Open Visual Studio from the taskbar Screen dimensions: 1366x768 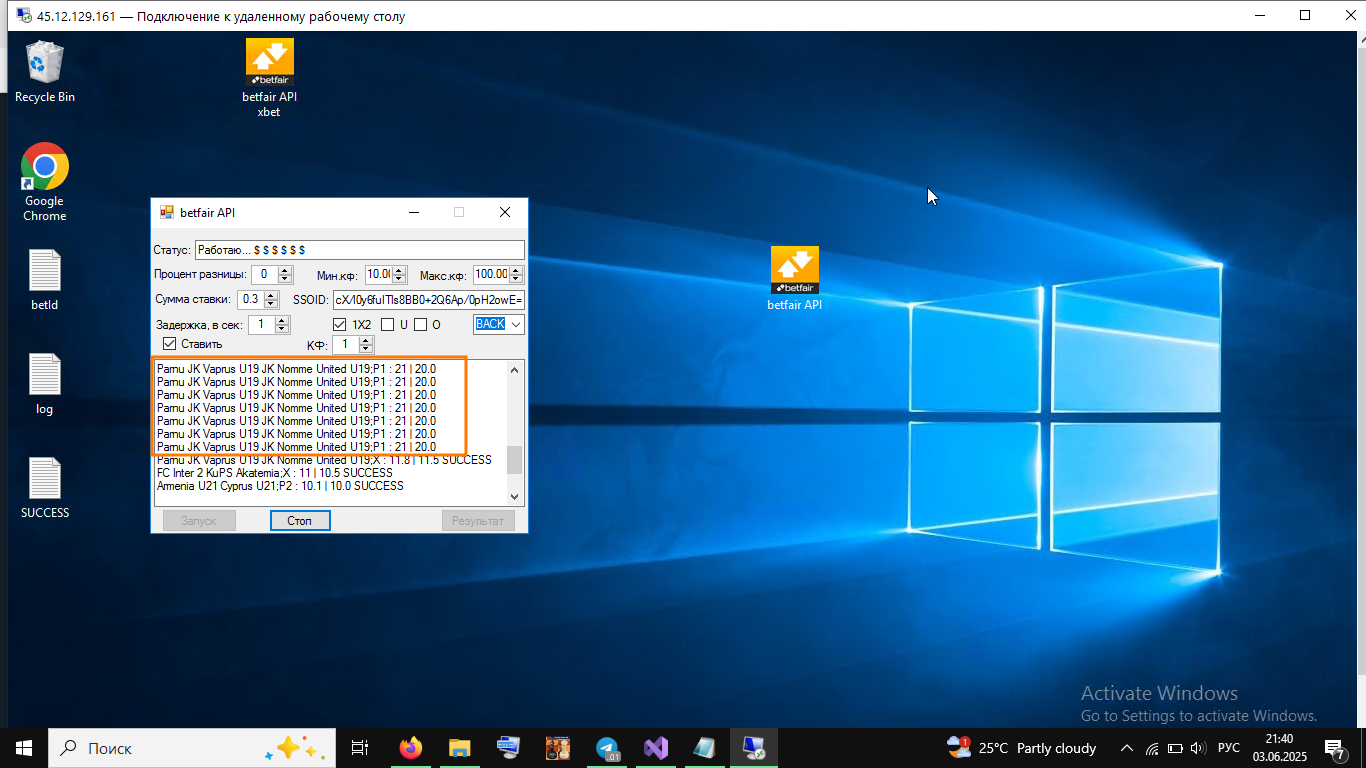tap(656, 747)
